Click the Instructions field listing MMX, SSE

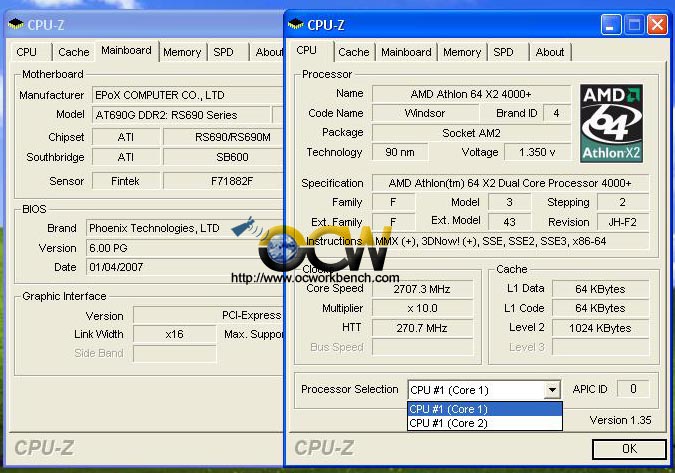[511, 241]
